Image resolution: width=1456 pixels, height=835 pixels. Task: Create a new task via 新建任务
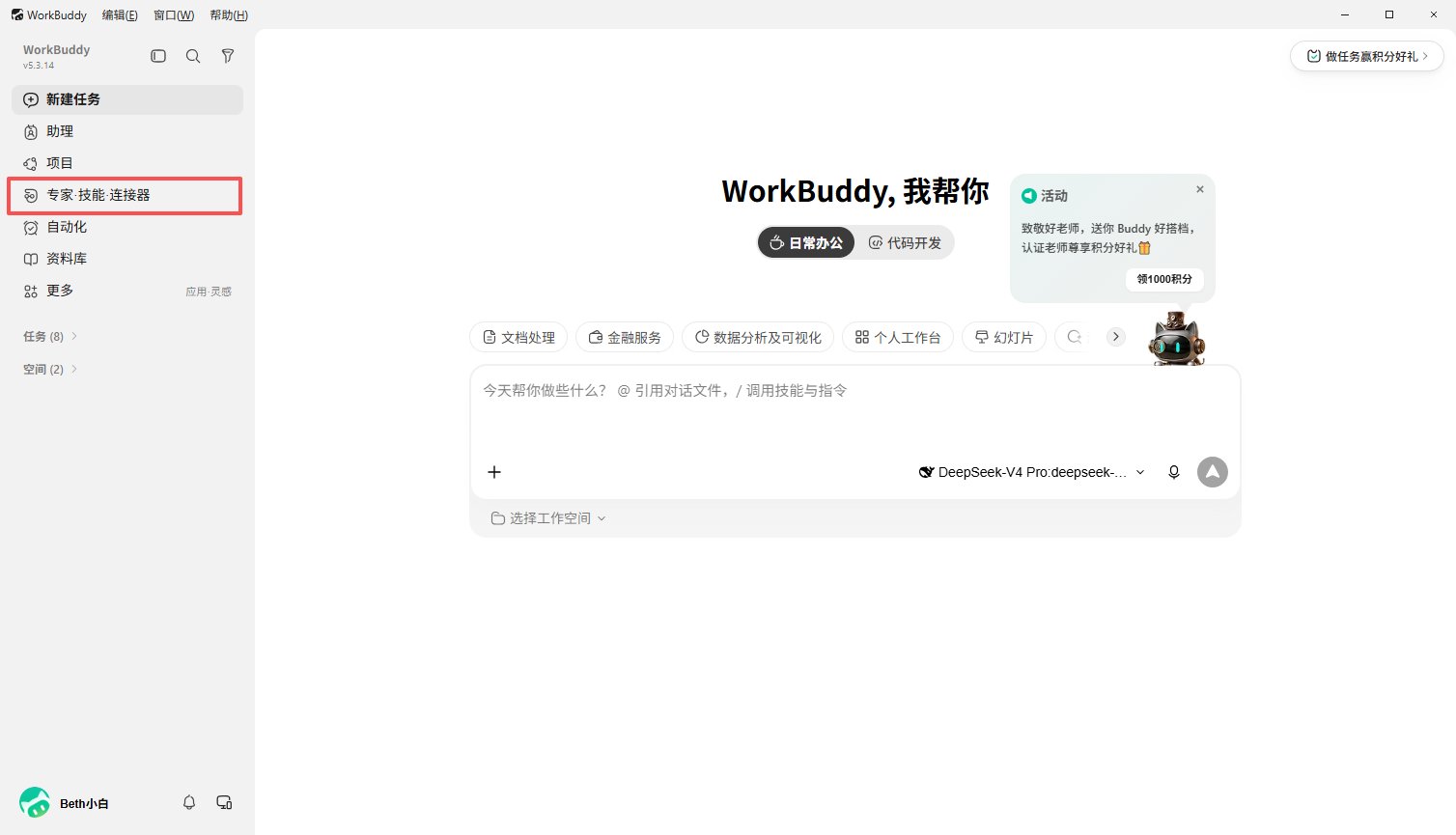pos(127,99)
